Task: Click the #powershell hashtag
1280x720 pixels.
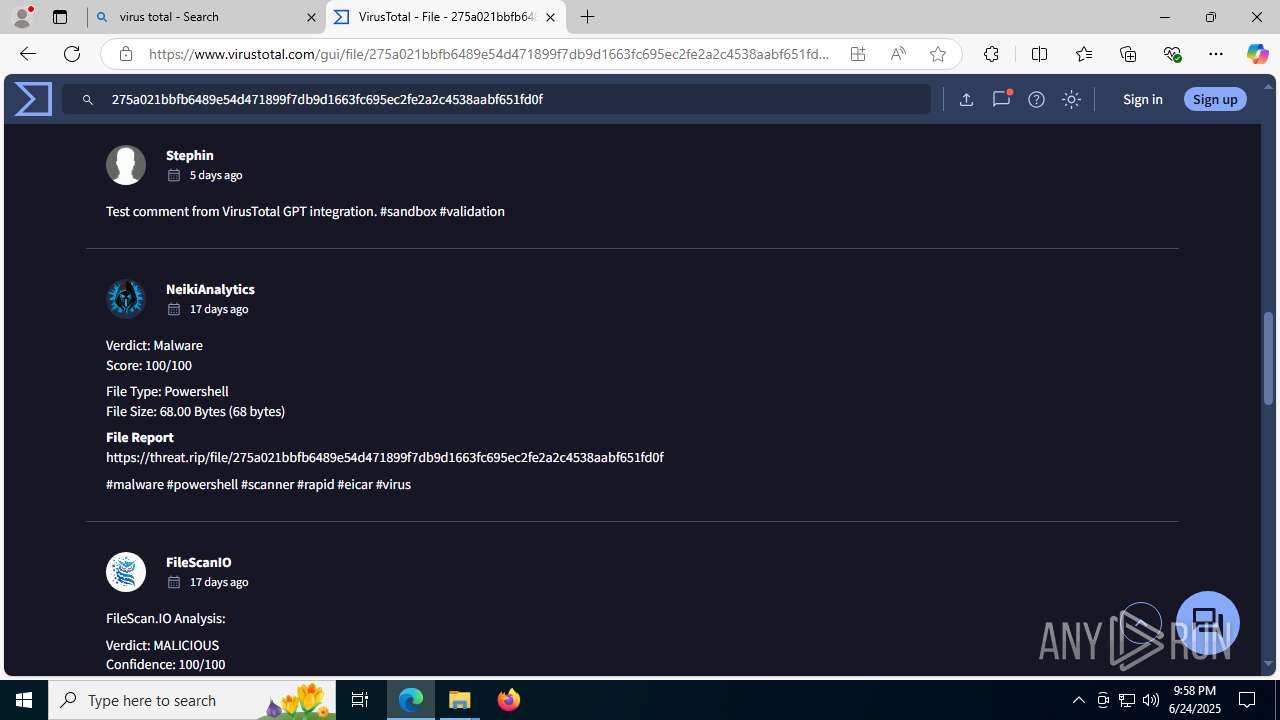Action: 202,484
